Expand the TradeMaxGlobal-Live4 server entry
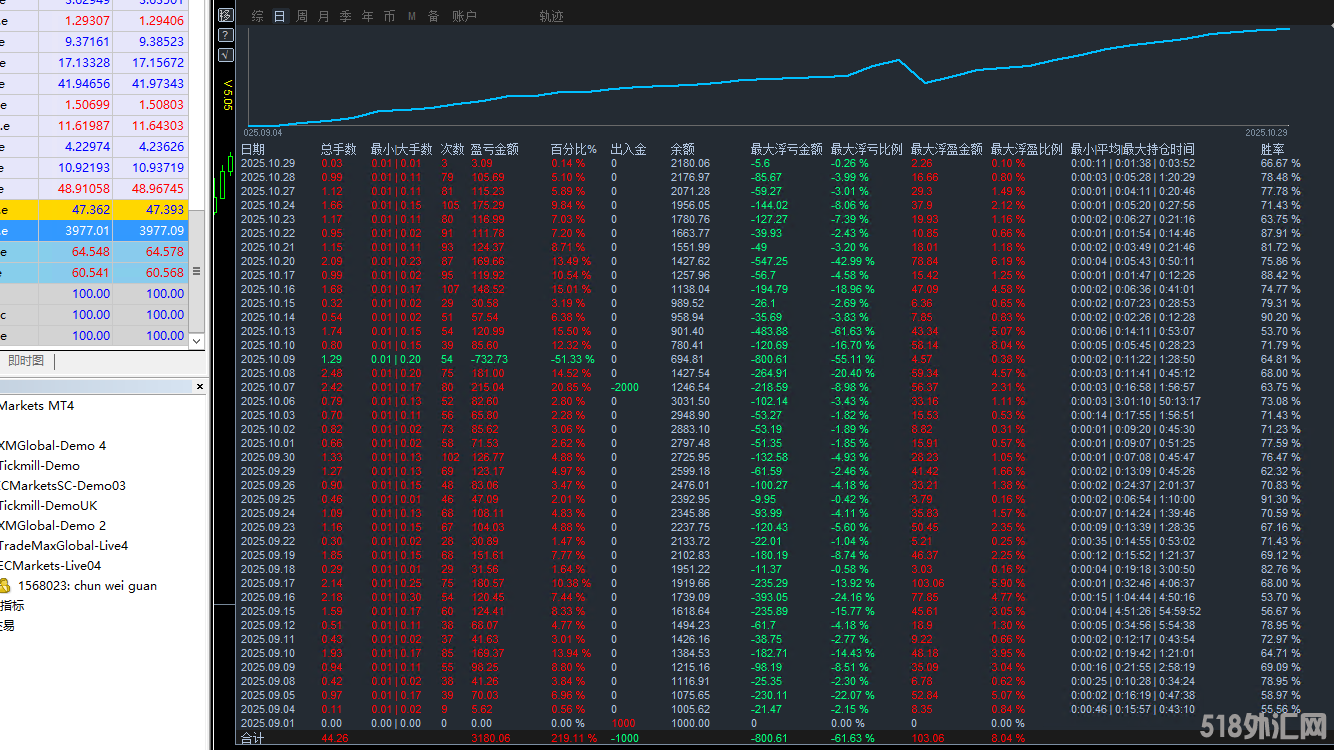1334x750 pixels. 64,546
